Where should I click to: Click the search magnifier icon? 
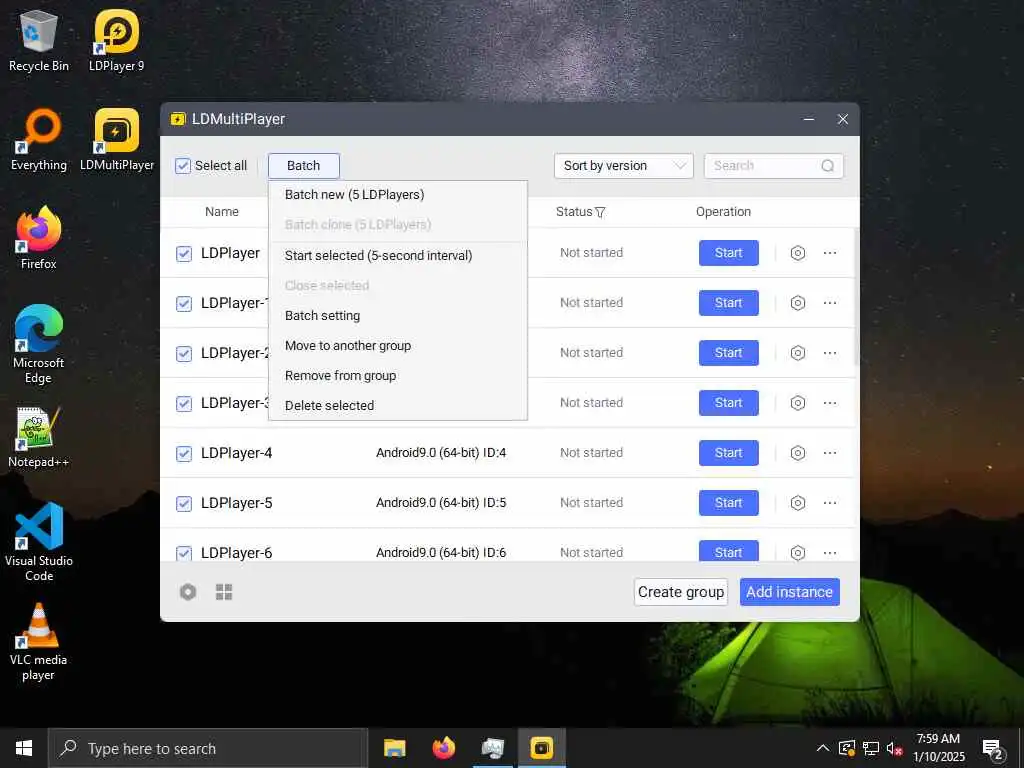pyautogui.click(x=827, y=166)
